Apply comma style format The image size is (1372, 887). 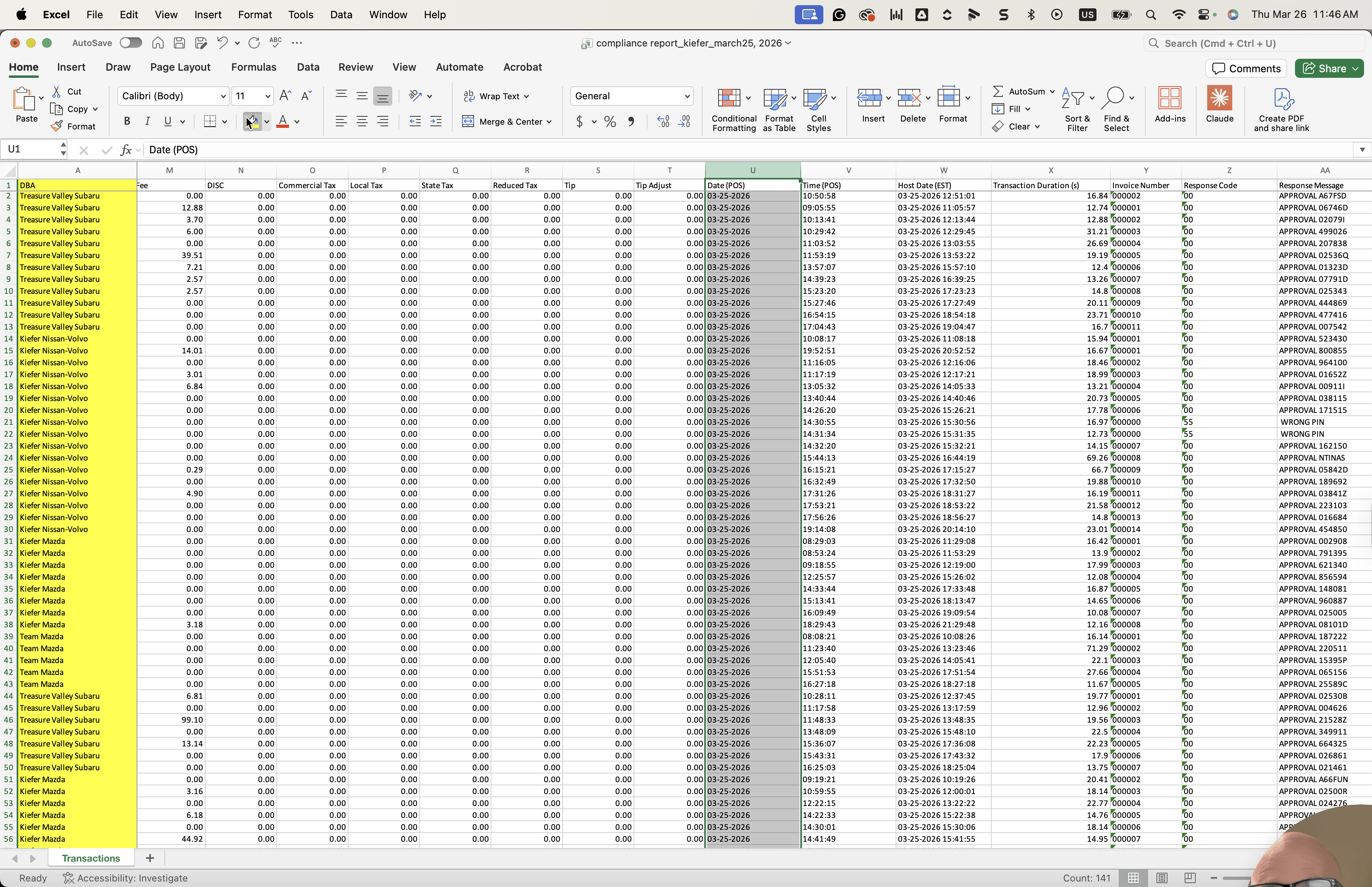point(632,121)
